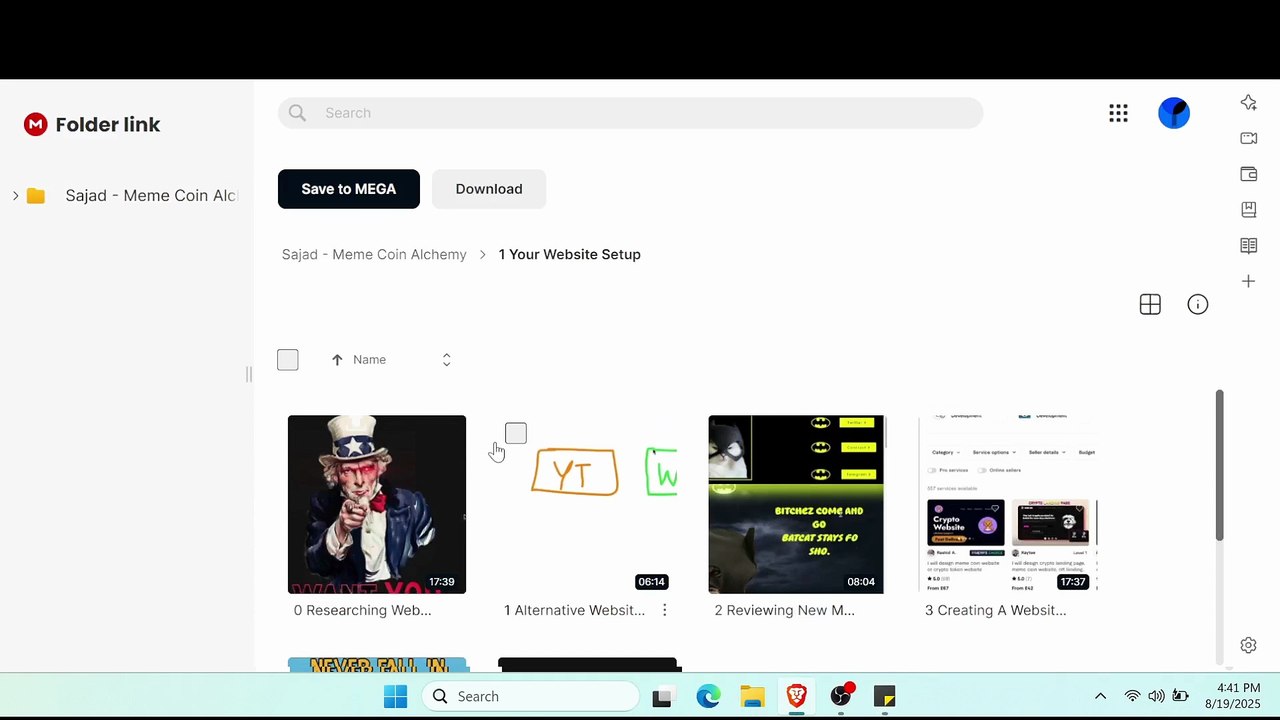Open three-dot menu for 1 Alternative Websit

click(665, 610)
